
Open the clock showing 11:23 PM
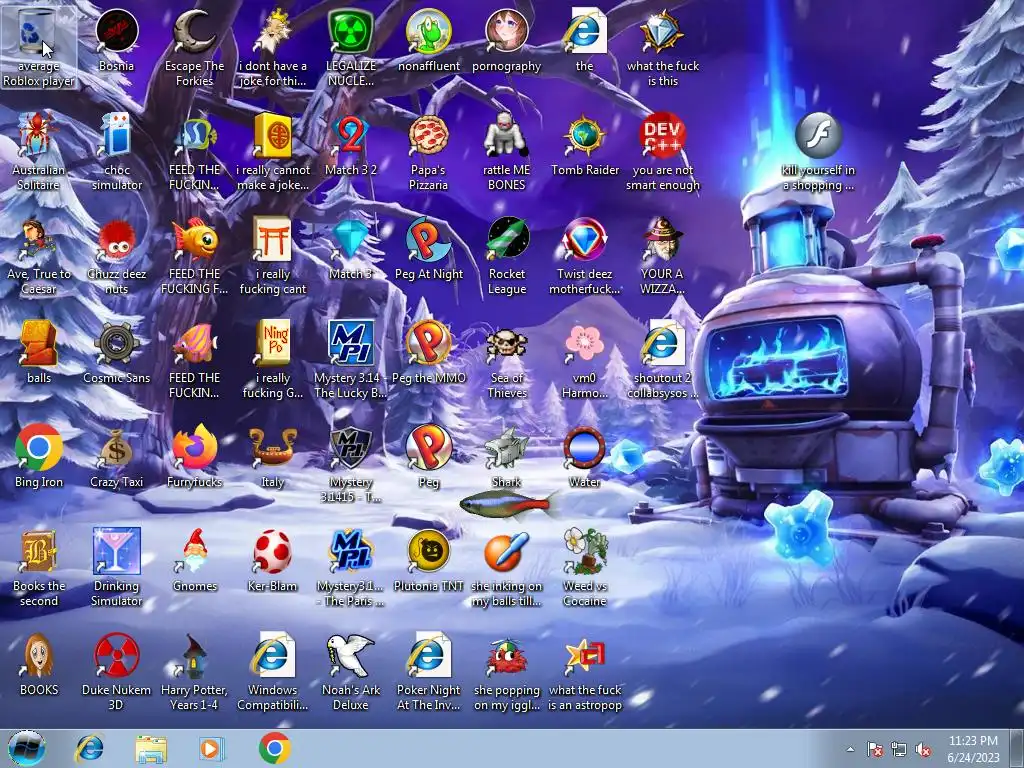973,749
